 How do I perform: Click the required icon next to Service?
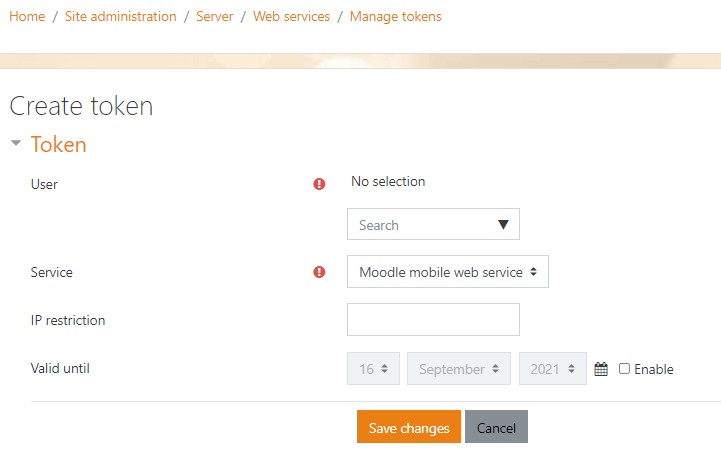point(319,272)
